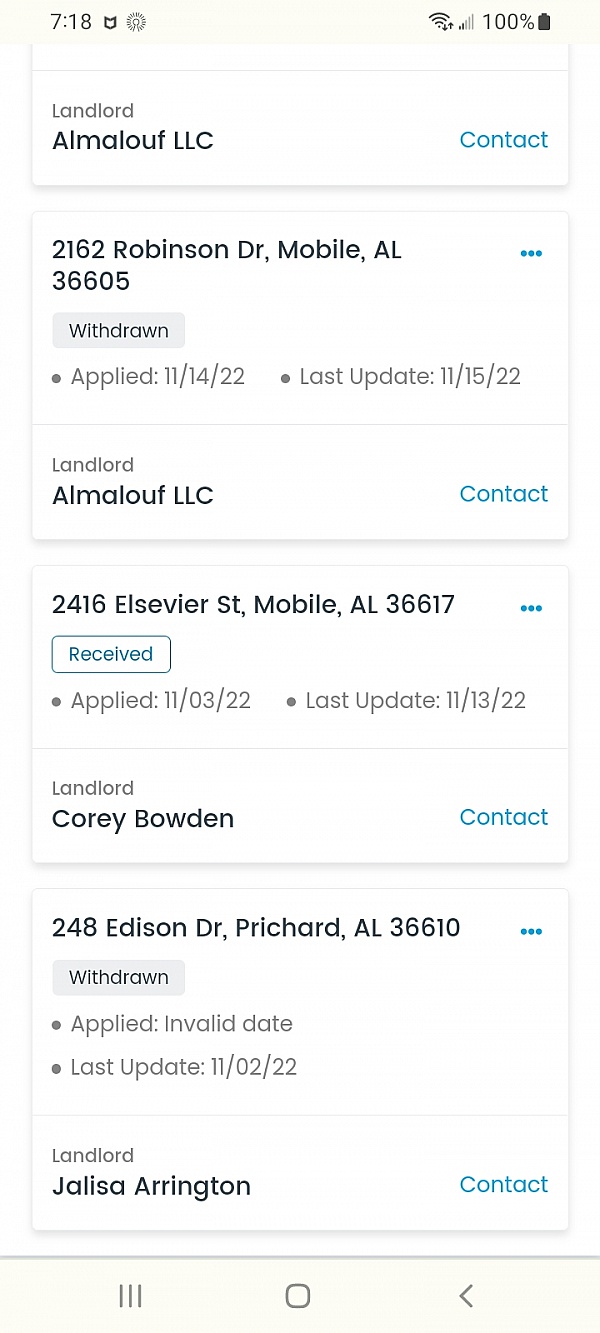600x1333 pixels.
Task: Open 2162 Robinson Dr application address
Action: [x=227, y=265]
